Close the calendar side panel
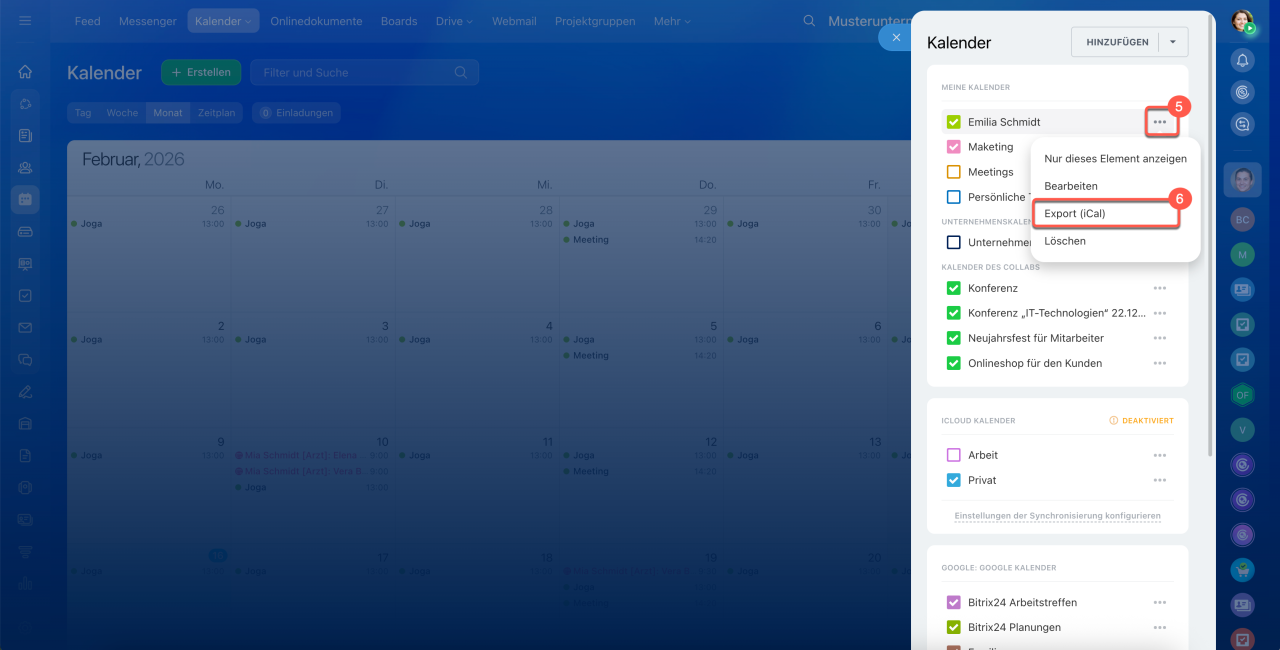The width and height of the screenshot is (1280, 650). click(x=896, y=37)
